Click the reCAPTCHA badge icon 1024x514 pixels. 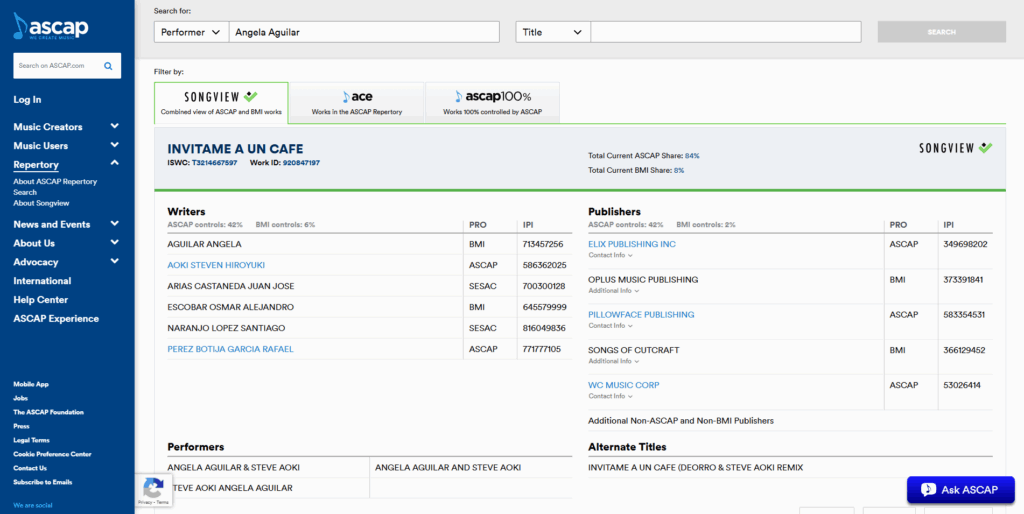tap(153, 489)
